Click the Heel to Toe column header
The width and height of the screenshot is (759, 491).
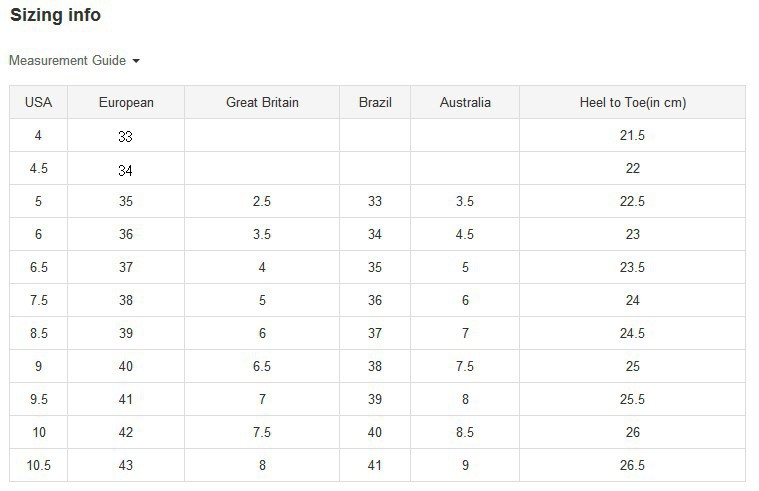tap(632, 102)
